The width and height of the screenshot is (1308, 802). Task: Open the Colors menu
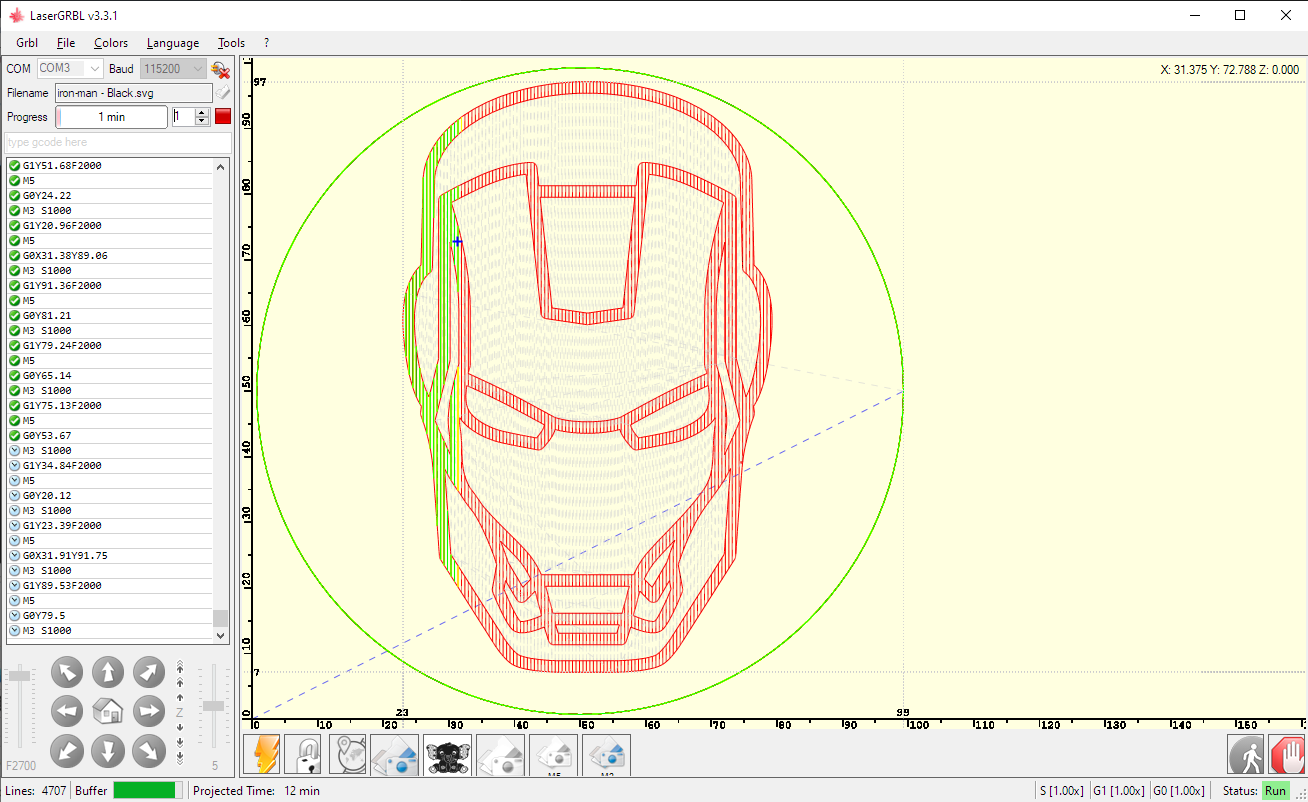tap(111, 43)
